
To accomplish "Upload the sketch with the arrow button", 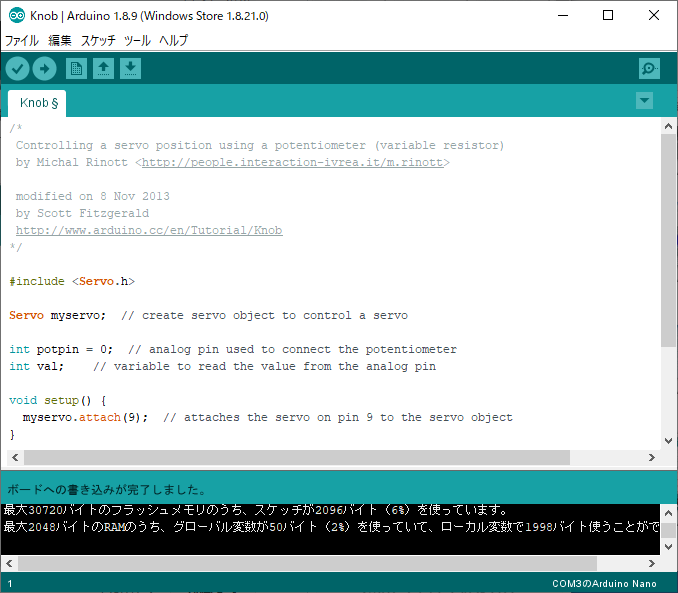I will [45, 68].
